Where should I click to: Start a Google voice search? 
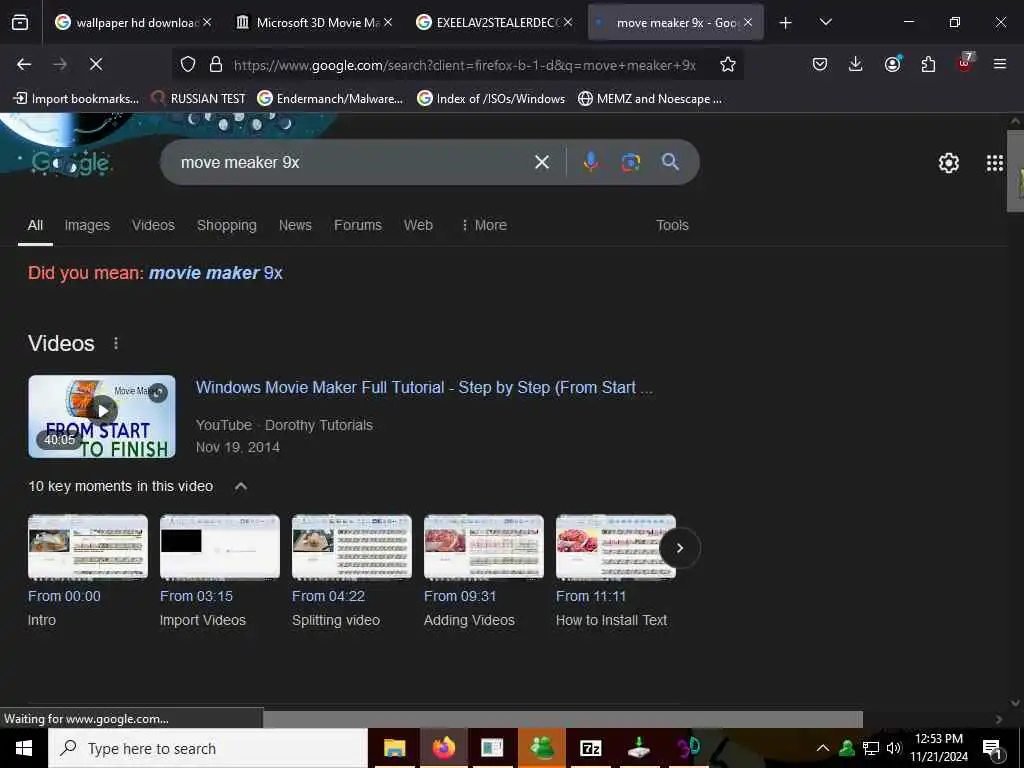click(x=590, y=162)
